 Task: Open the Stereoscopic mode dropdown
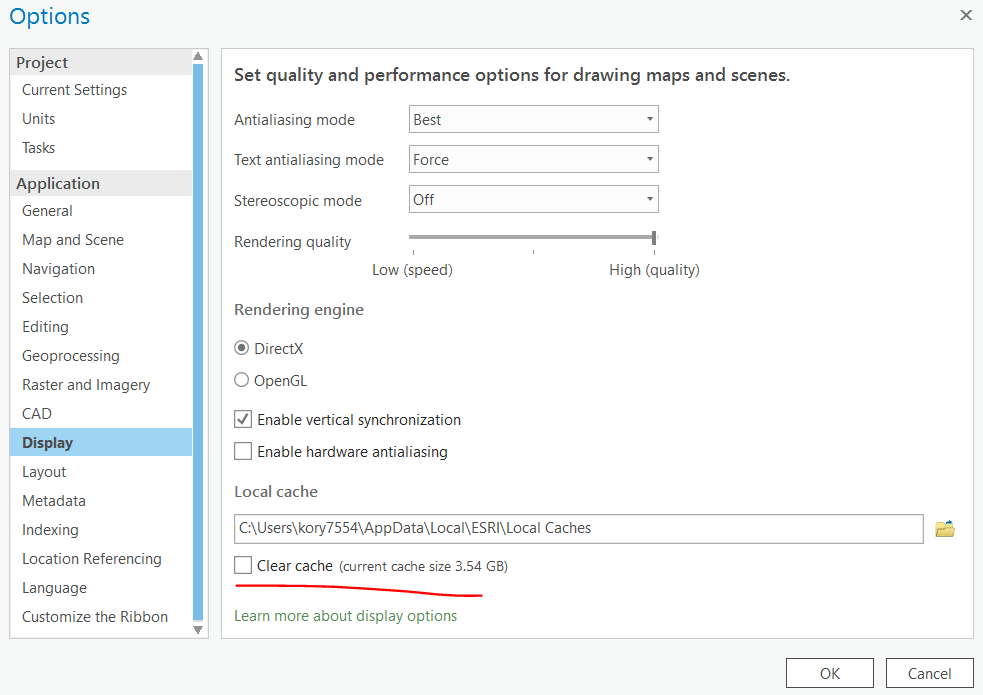(533, 200)
